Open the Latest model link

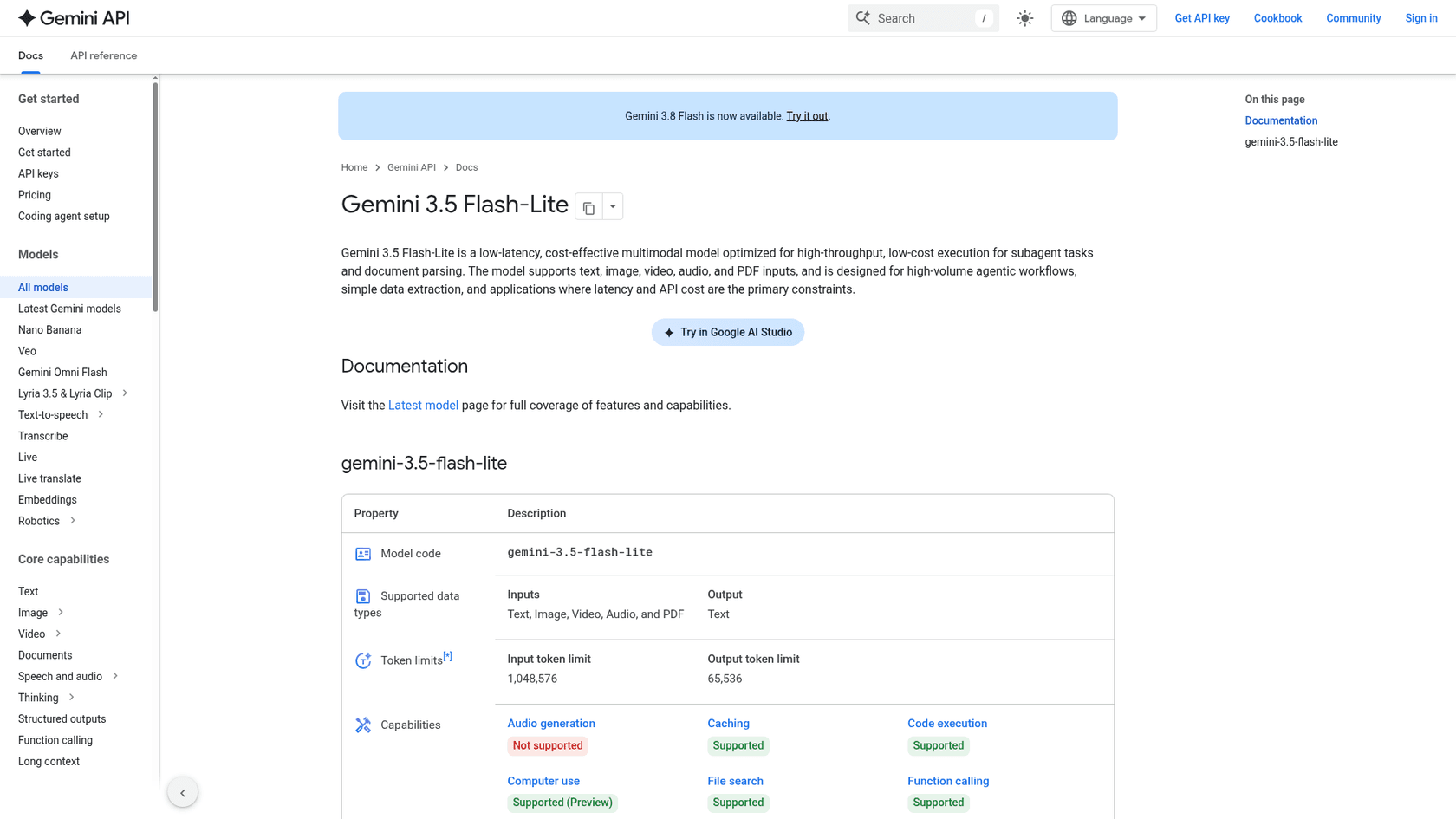point(423,406)
